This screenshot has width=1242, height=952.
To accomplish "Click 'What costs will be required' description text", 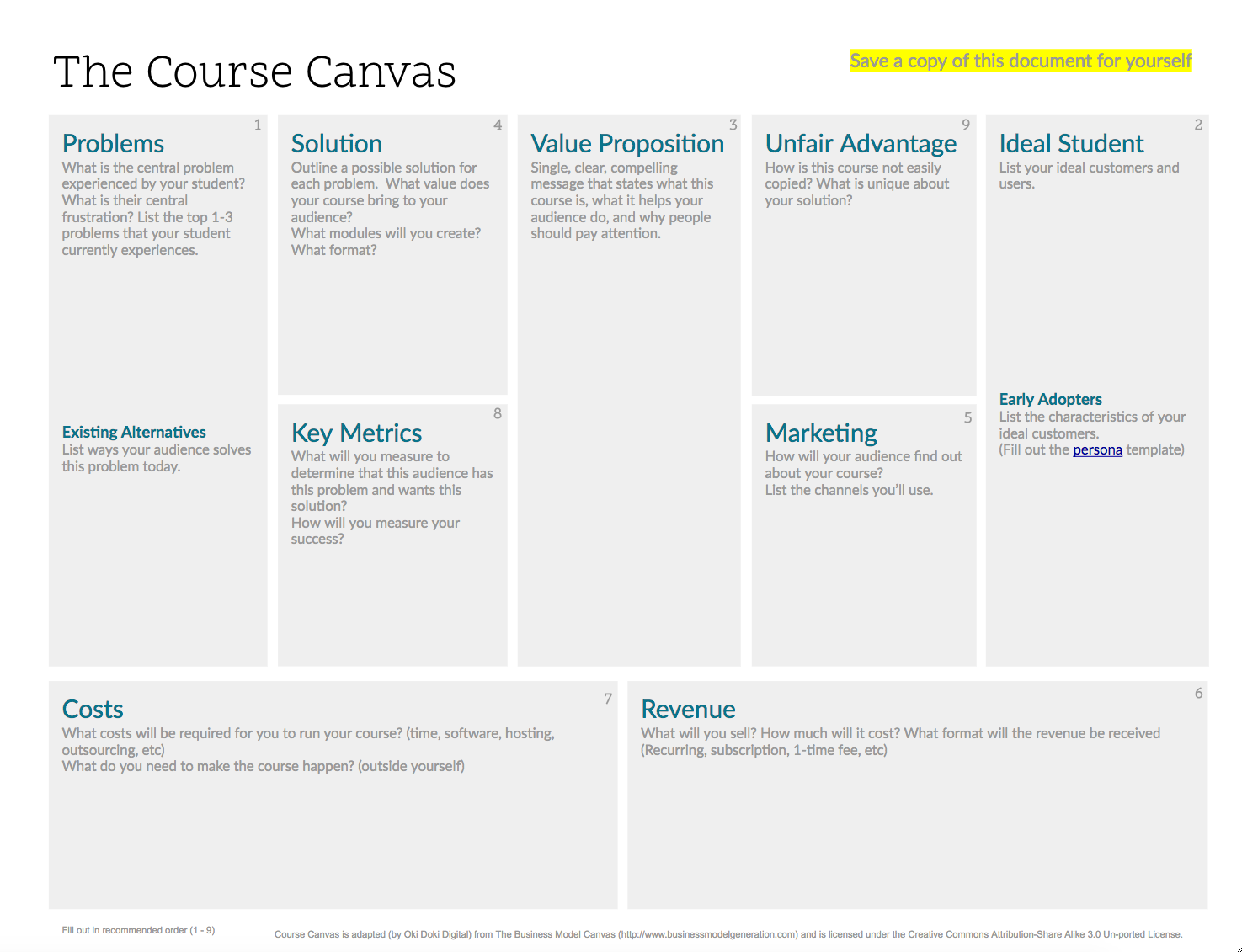I will [308, 742].
